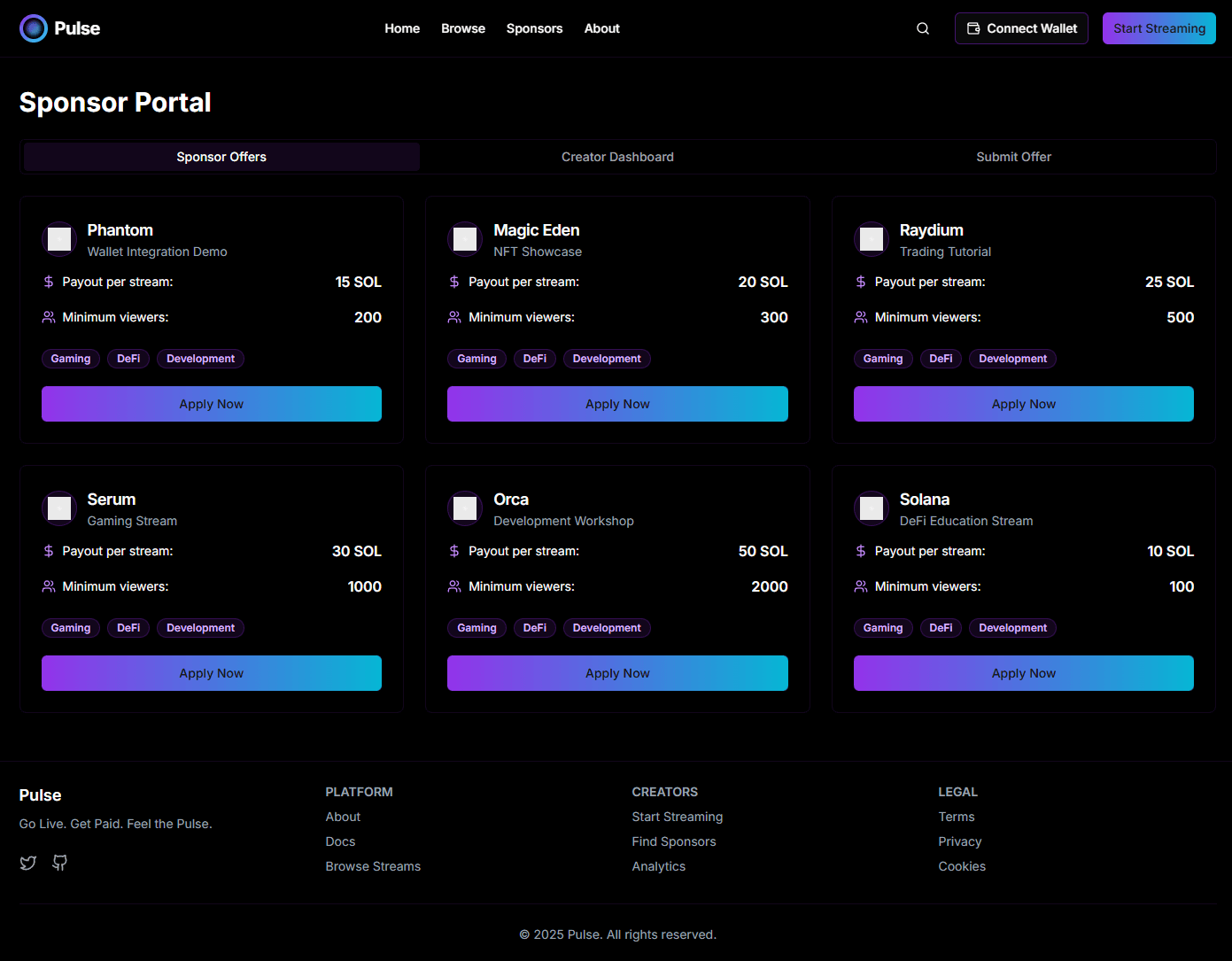Screen dimensions: 1232x961
Task: Open Browse in top navigation
Action: [463, 28]
